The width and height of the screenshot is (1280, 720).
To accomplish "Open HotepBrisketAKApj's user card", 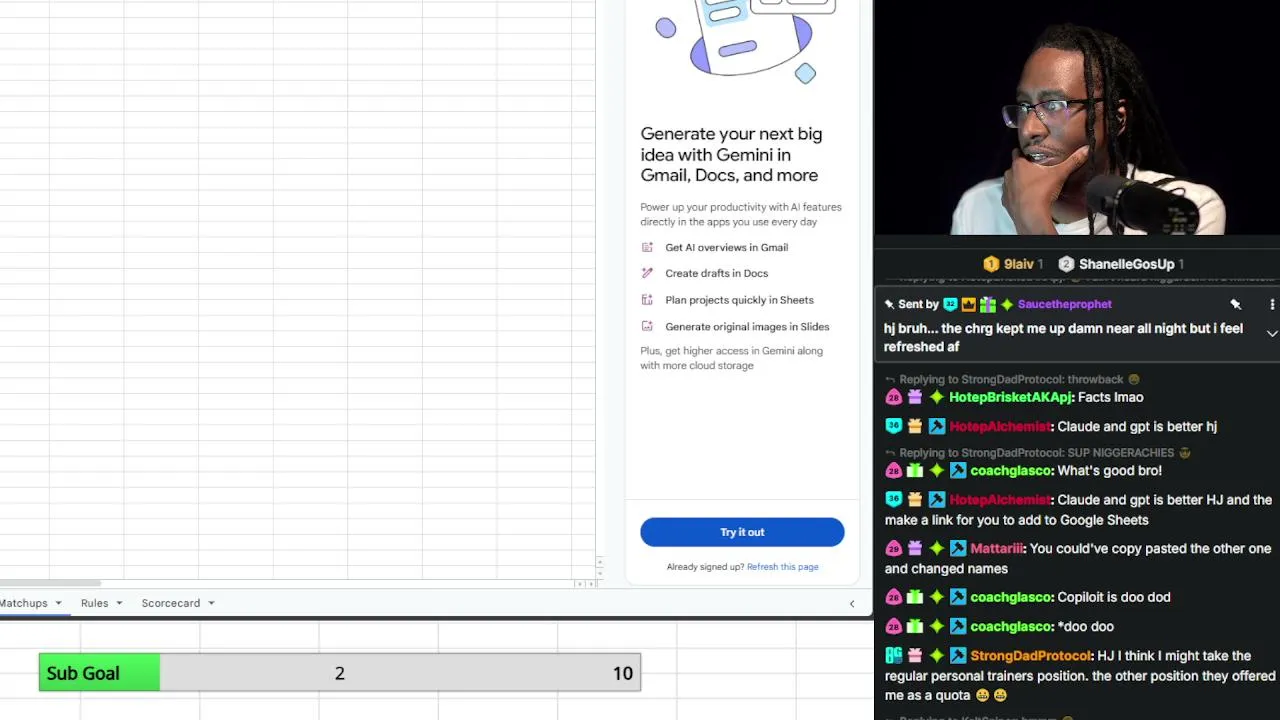I will 1010,397.
